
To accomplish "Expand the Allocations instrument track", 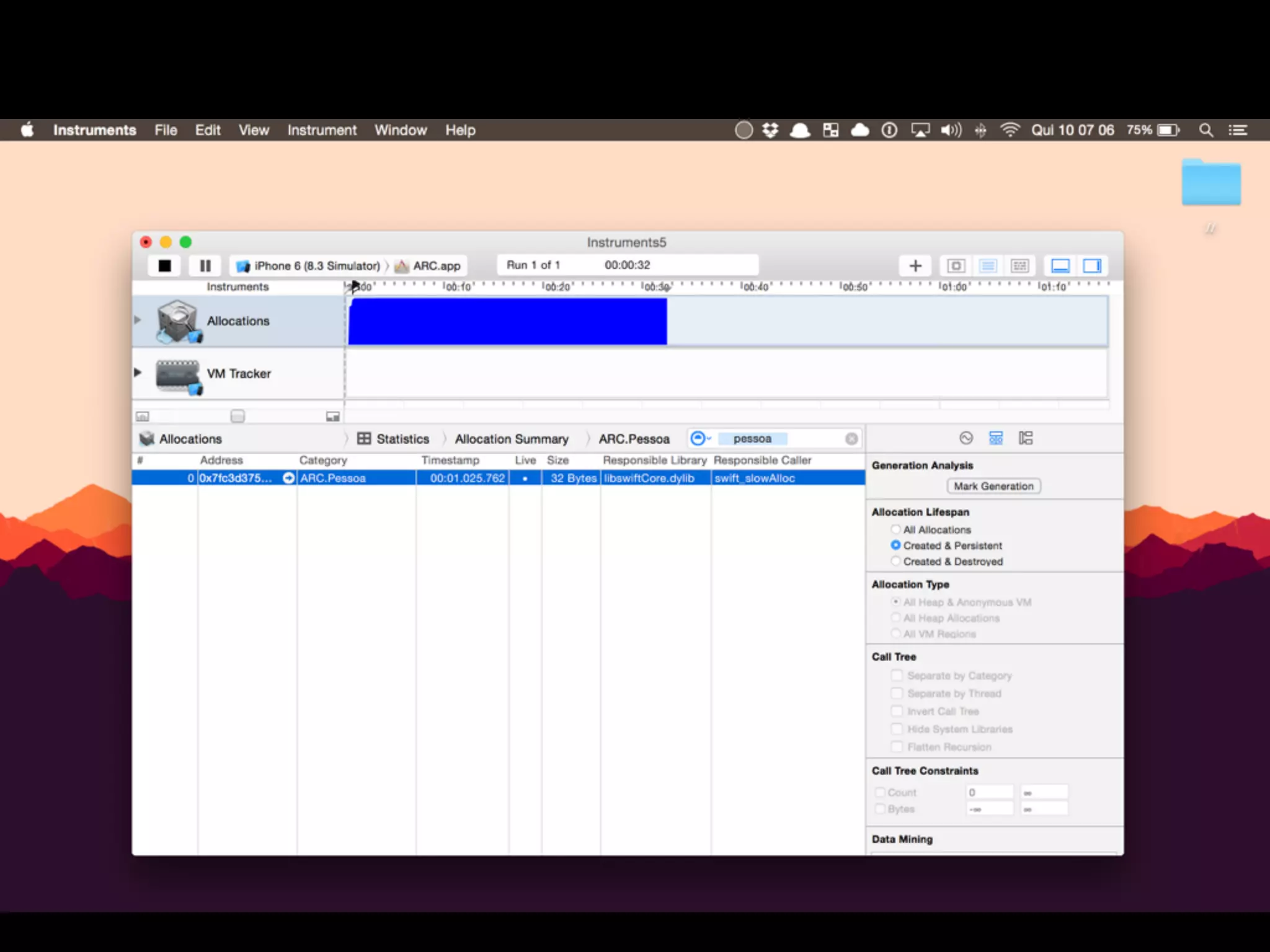I will click(138, 320).
